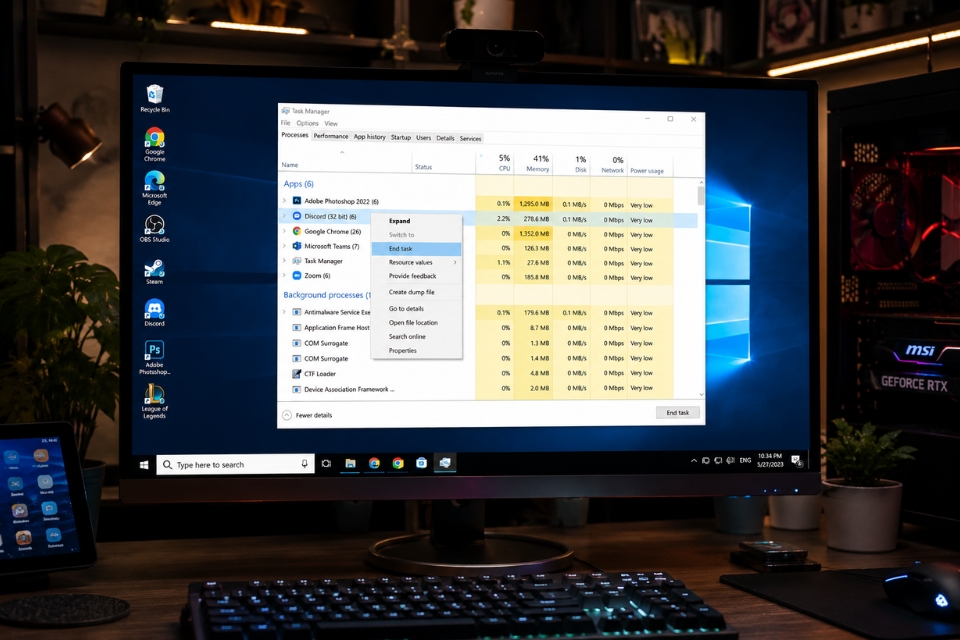Launch the Google Chrome desktop shortcut
This screenshot has width=960, height=640.
pyautogui.click(x=155, y=145)
